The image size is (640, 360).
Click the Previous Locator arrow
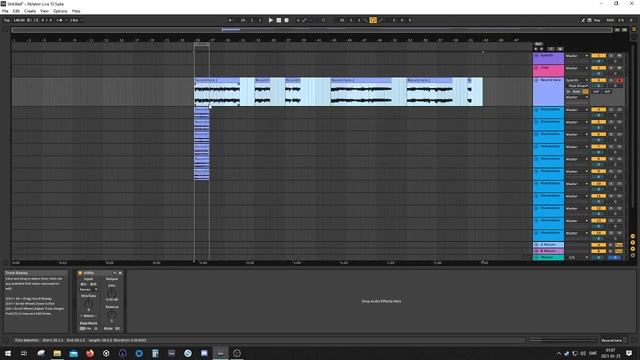pyautogui.click(x=536, y=49)
